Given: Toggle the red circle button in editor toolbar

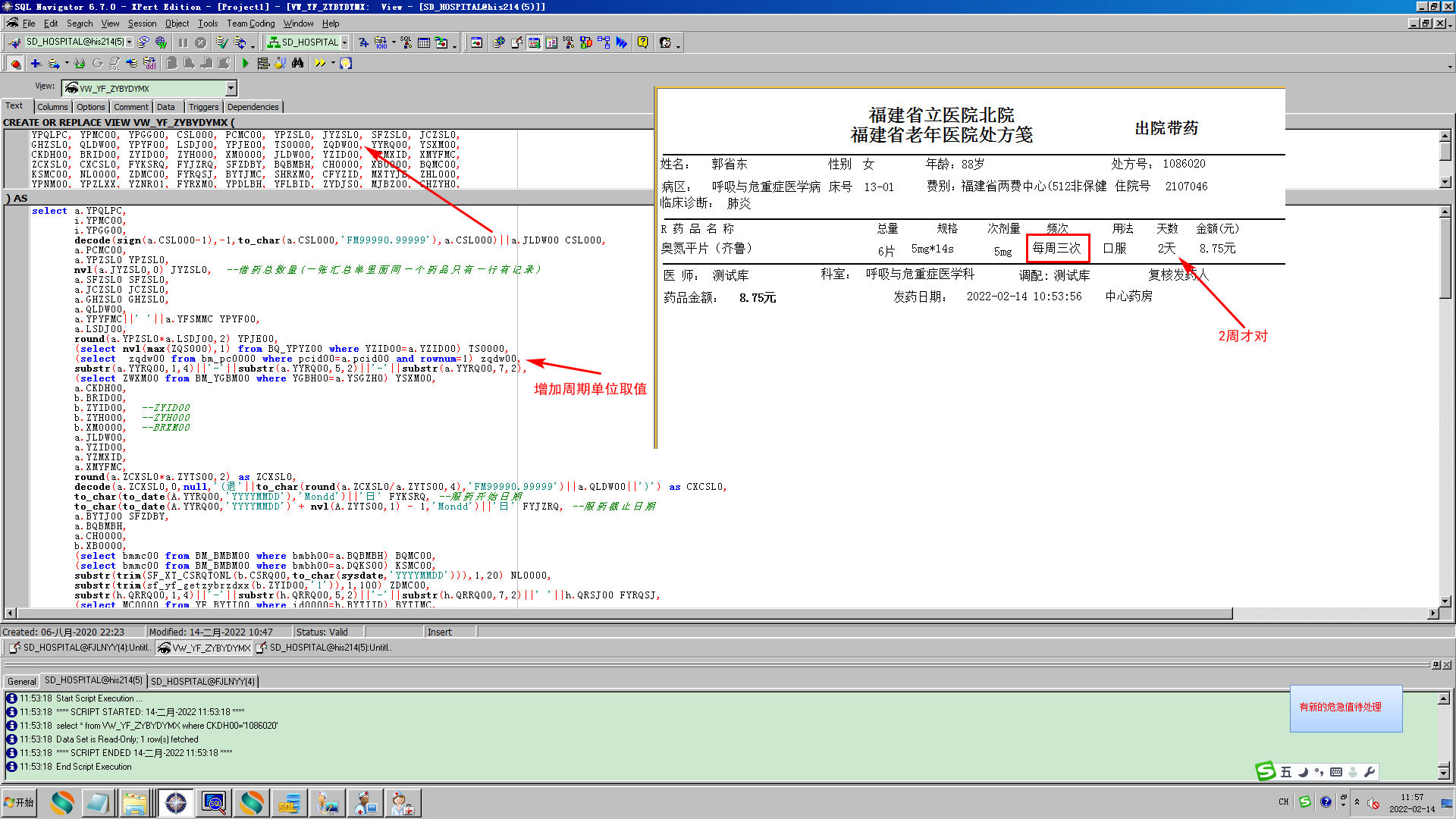Looking at the screenshot, I should (x=15, y=64).
